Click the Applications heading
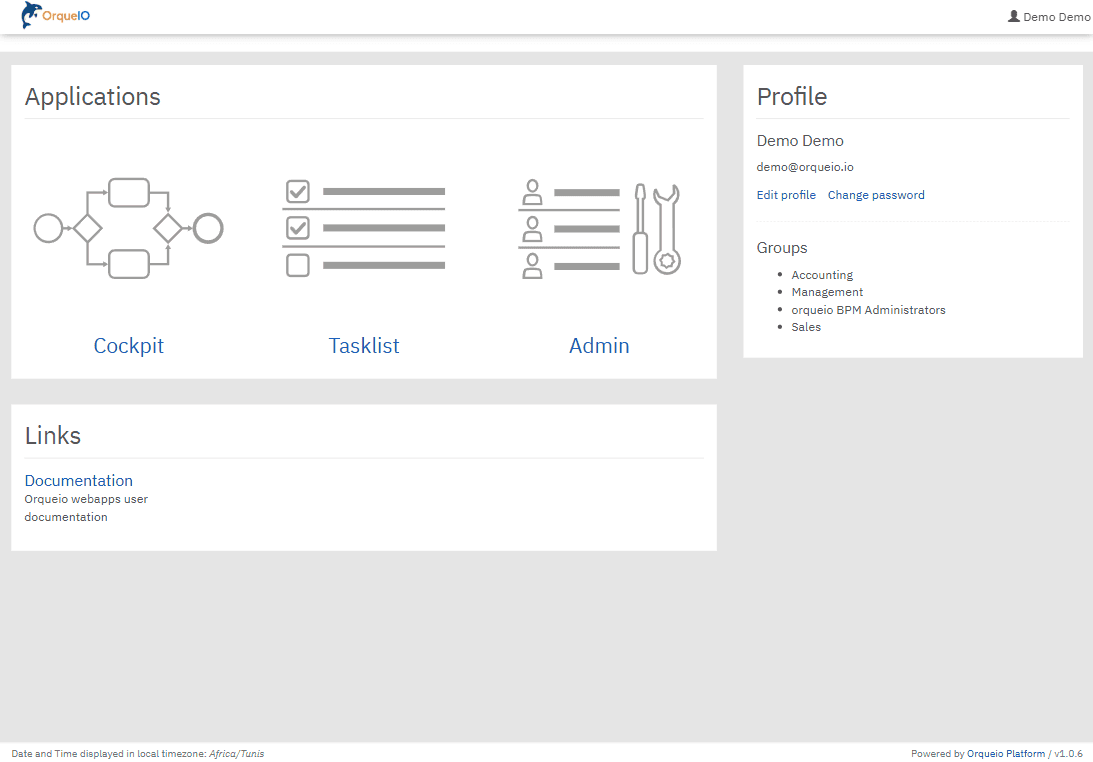1093x762 pixels. [93, 96]
